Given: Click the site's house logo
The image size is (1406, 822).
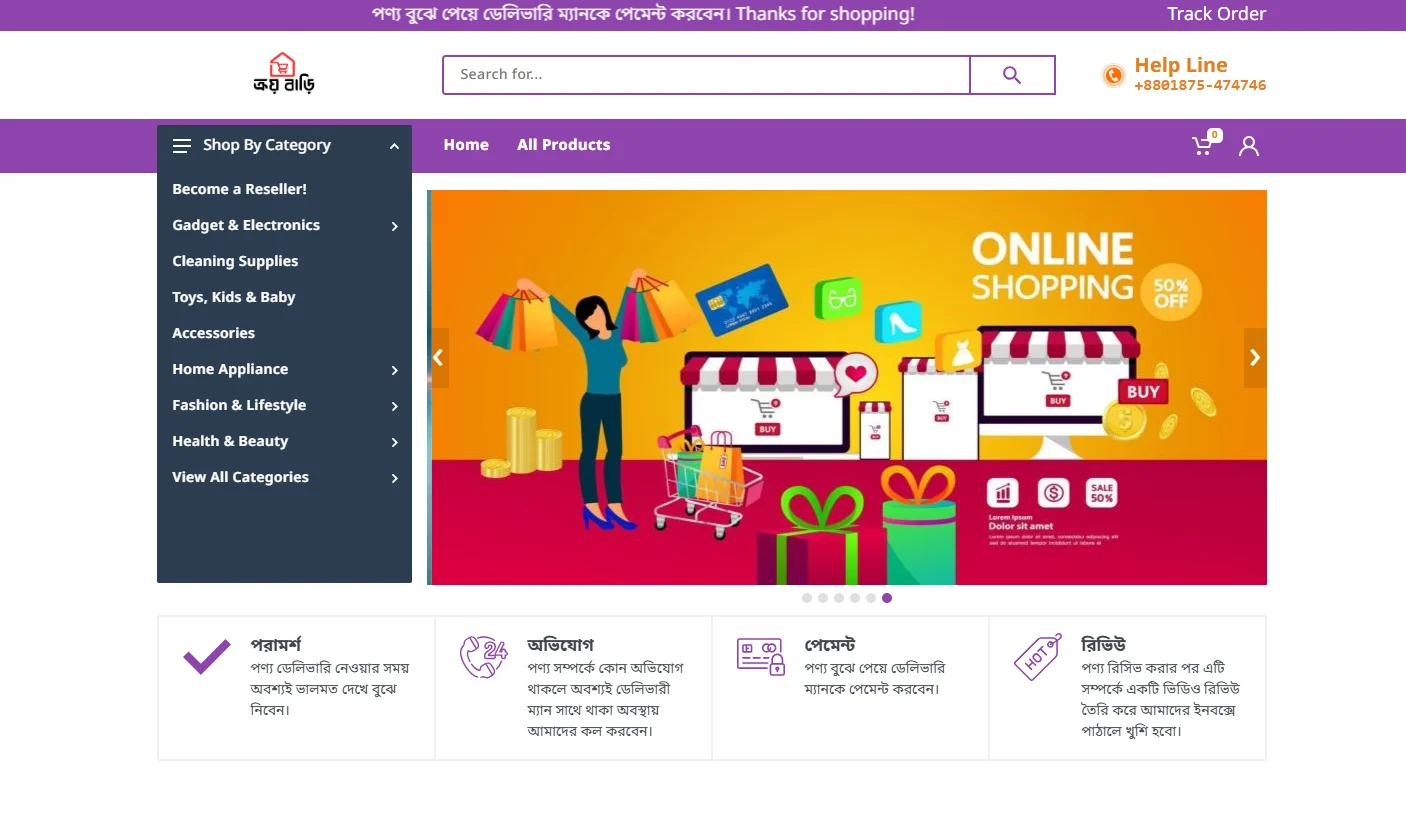Looking at the screenshot, I should (x=284, y=73).
